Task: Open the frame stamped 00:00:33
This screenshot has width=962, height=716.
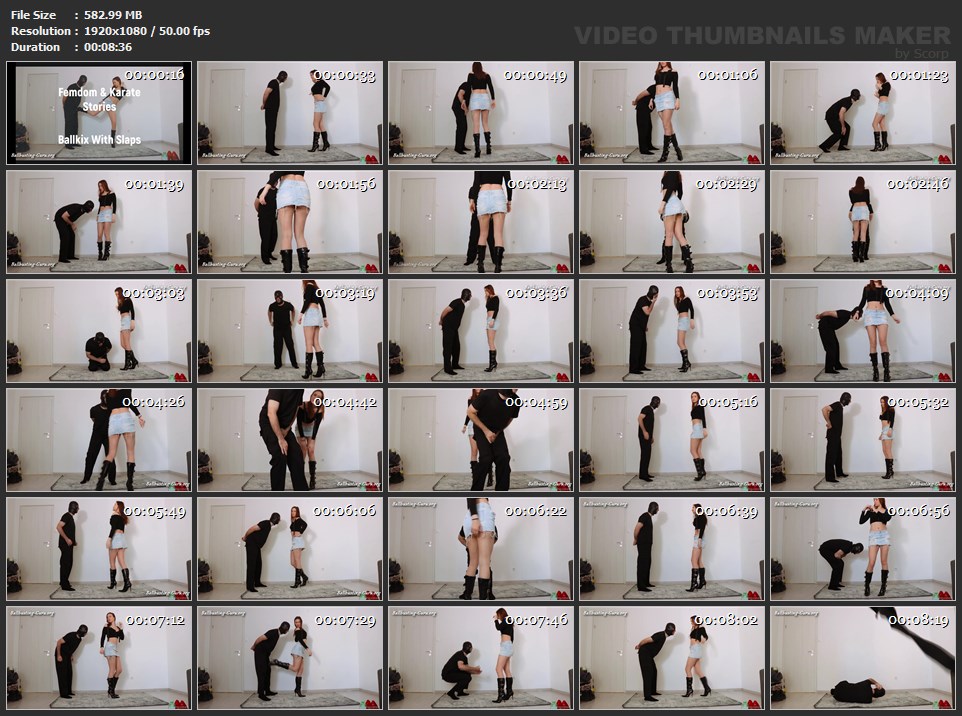Action: 290,113
